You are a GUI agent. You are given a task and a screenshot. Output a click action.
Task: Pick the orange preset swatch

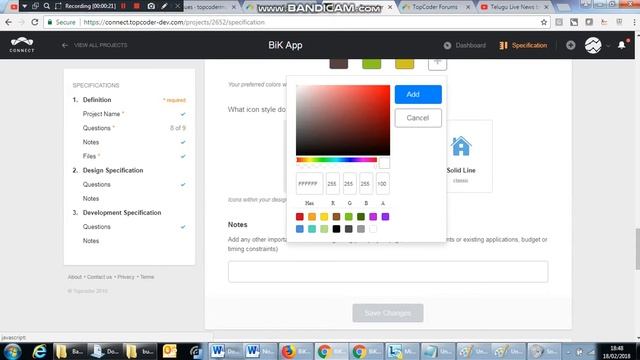point(312,217)
